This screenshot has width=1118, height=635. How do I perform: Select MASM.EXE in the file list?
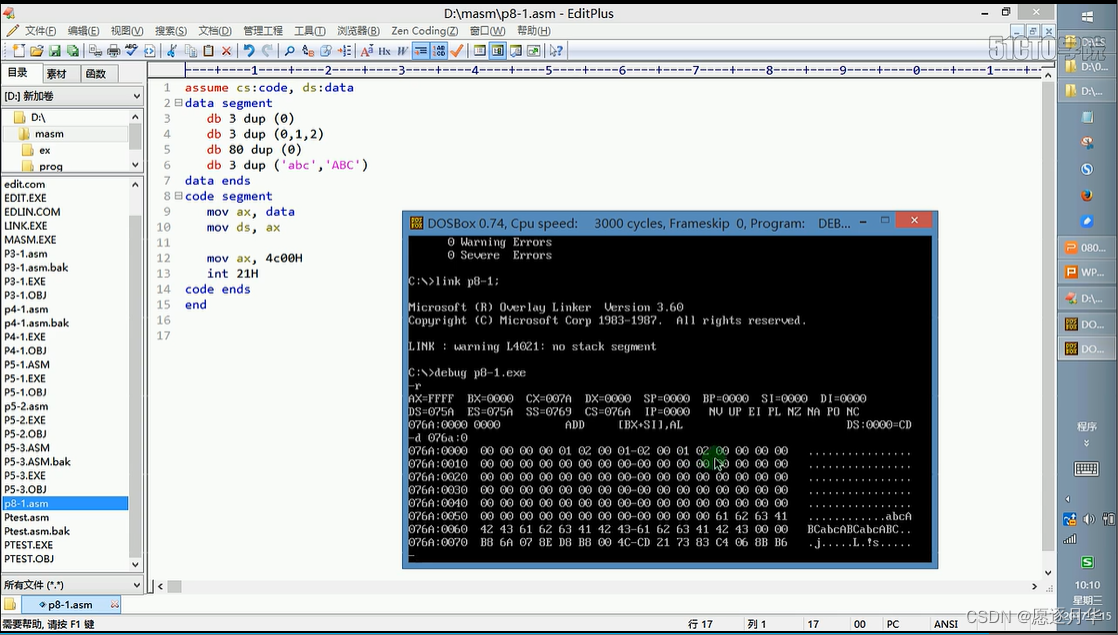[x=30, y=239]
